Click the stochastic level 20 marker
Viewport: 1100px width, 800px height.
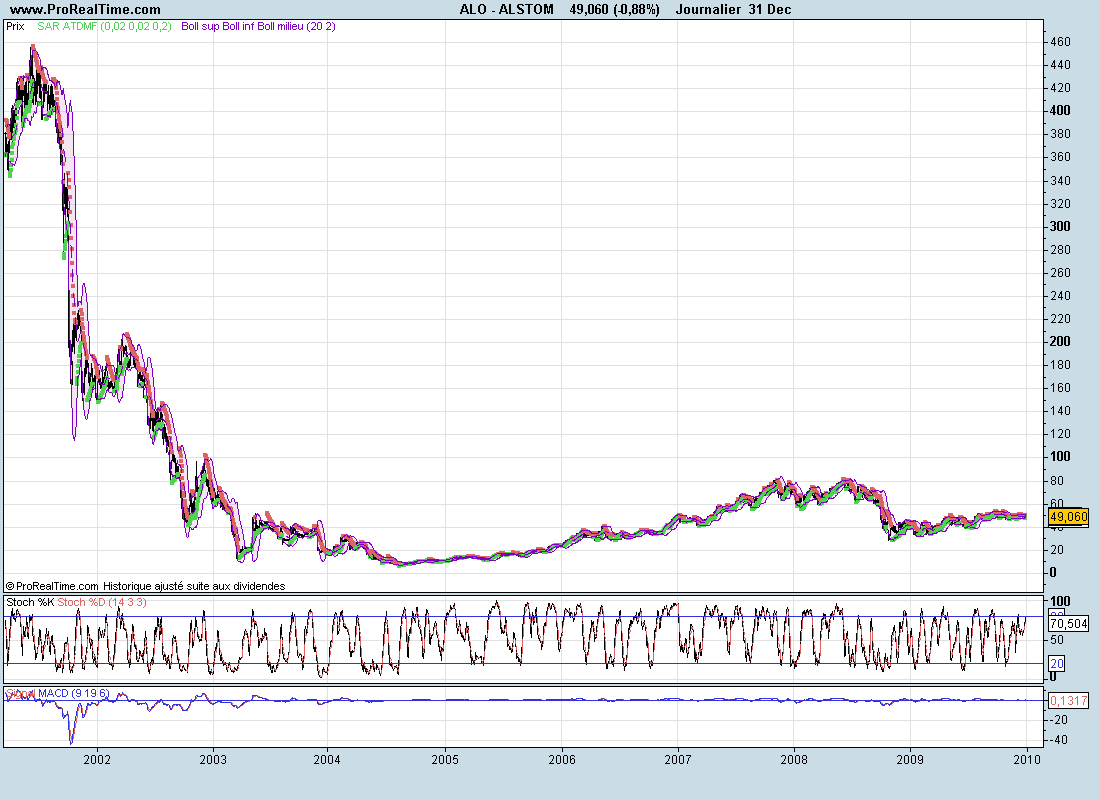[x=1057, y=663]
